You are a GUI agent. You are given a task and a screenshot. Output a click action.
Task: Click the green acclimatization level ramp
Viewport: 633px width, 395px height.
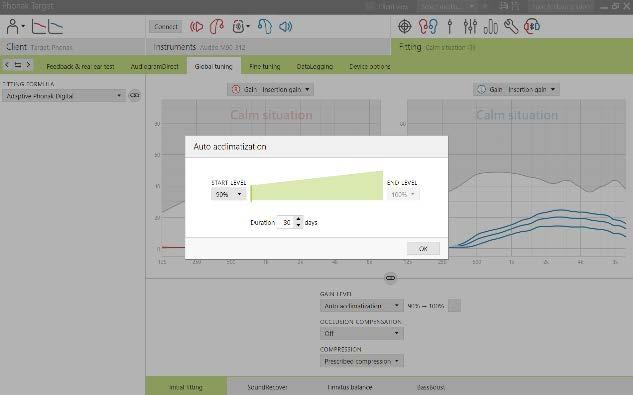pos(317,187)
